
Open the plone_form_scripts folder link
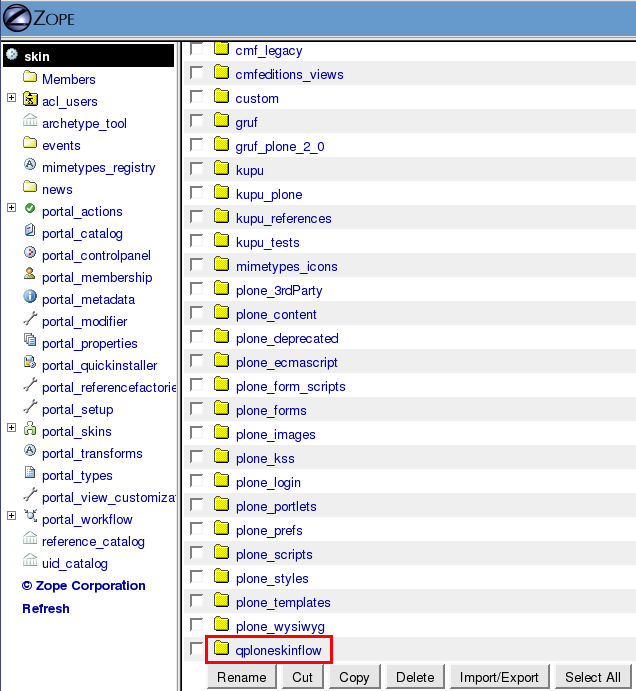[290, 386]
